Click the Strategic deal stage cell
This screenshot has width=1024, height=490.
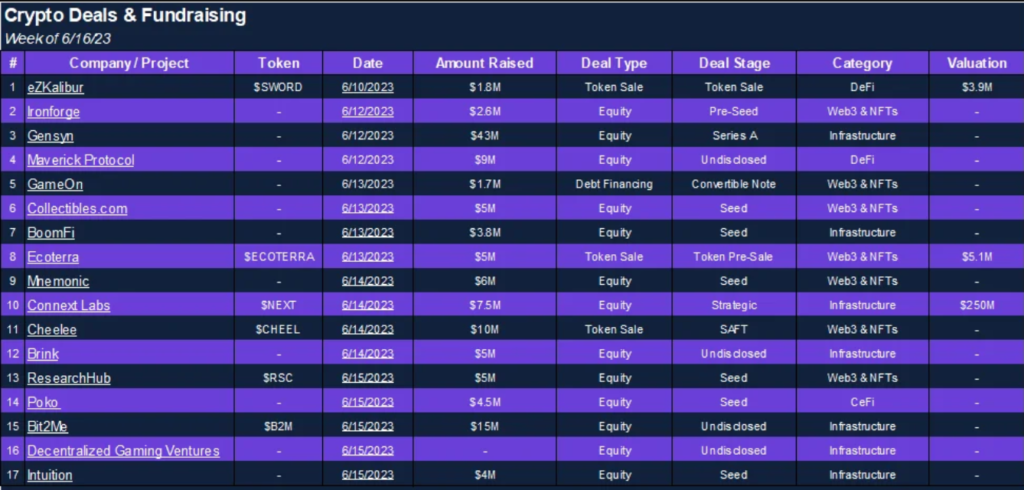click(x=734, y=305)
